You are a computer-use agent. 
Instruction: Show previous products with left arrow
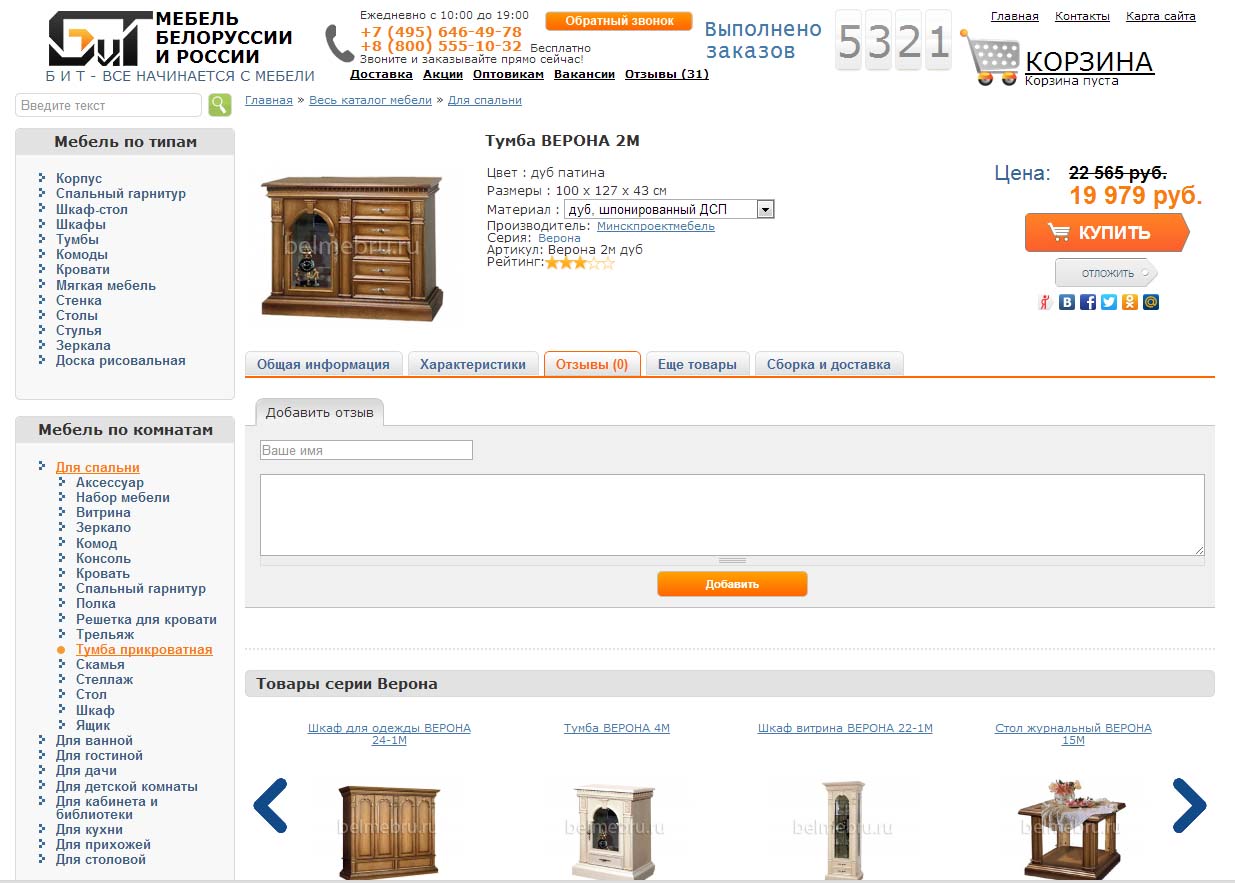pos(270,805)
